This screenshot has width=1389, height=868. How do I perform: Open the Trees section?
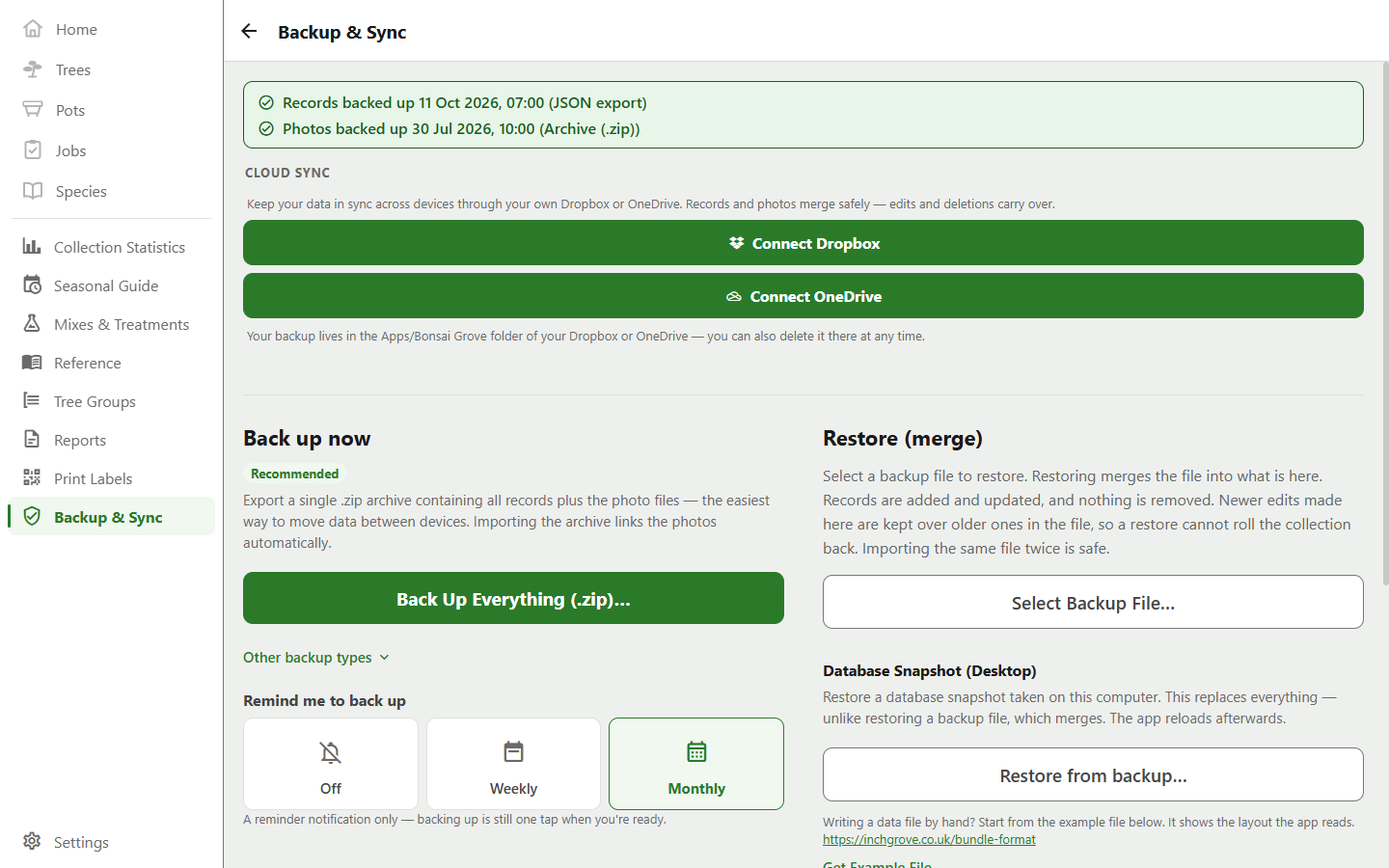point(111,69)
